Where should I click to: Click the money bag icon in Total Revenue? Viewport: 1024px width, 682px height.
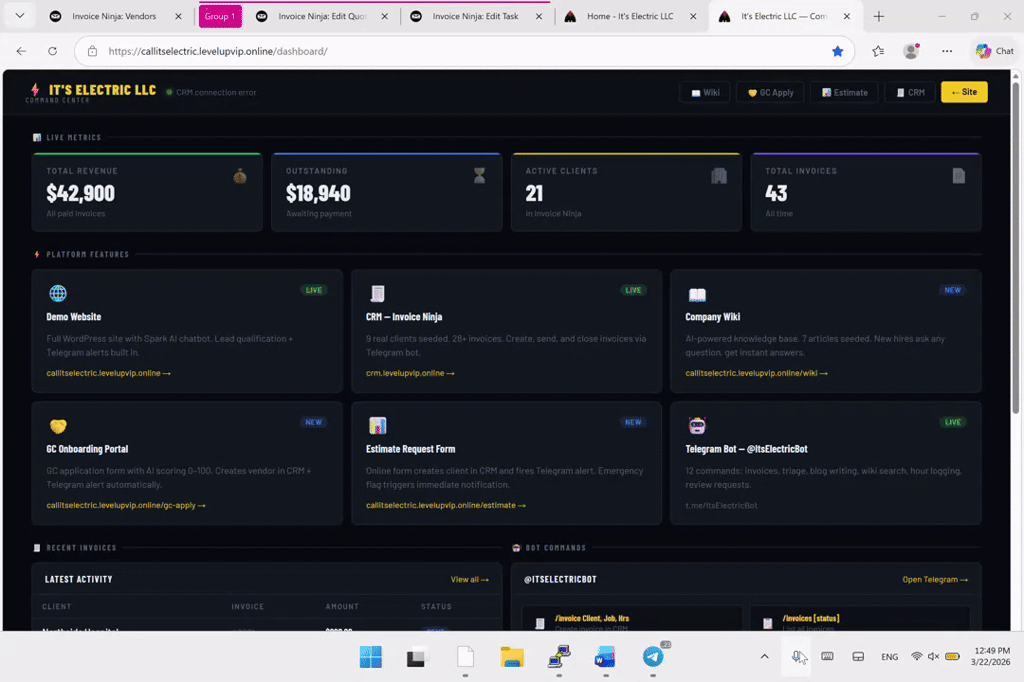[x=240, y=176]
